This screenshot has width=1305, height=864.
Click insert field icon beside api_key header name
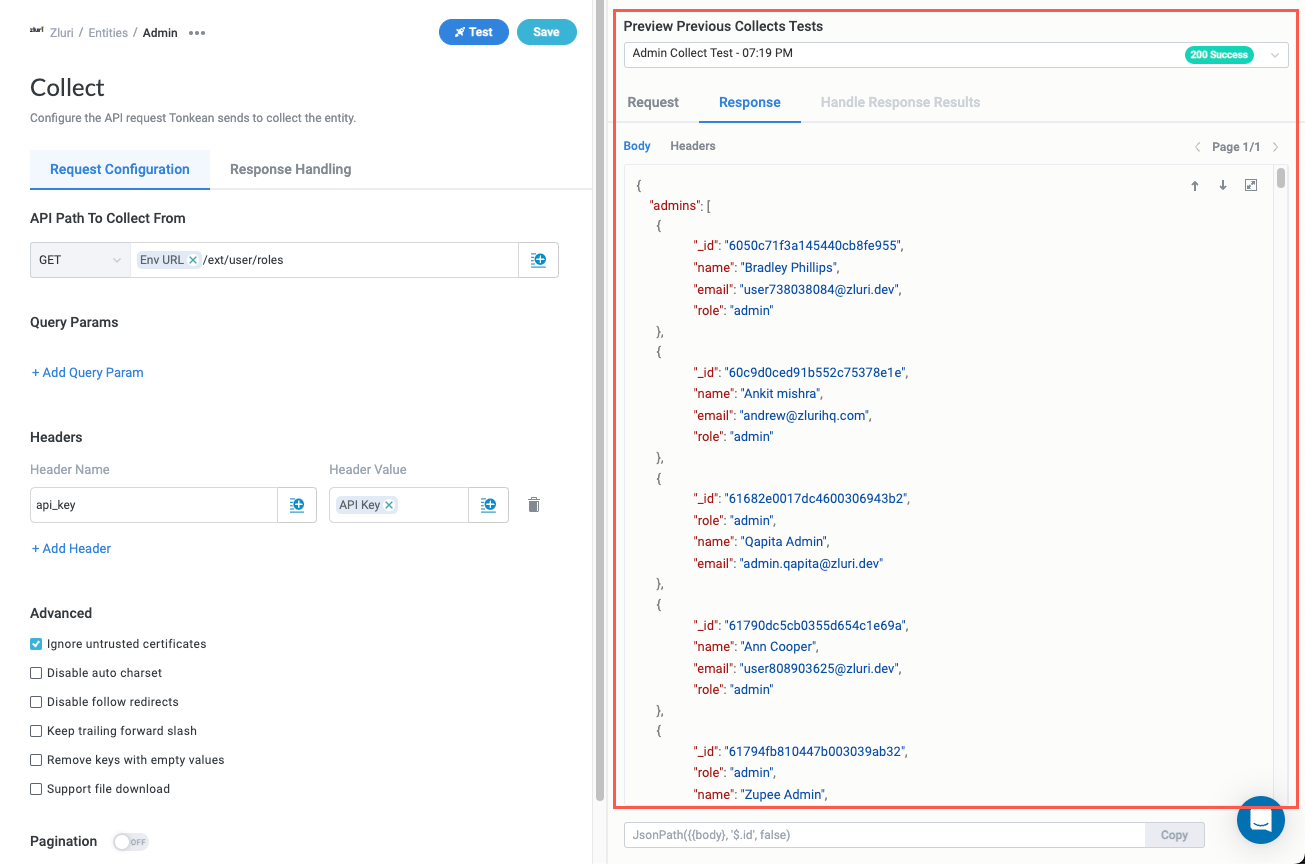297,505
